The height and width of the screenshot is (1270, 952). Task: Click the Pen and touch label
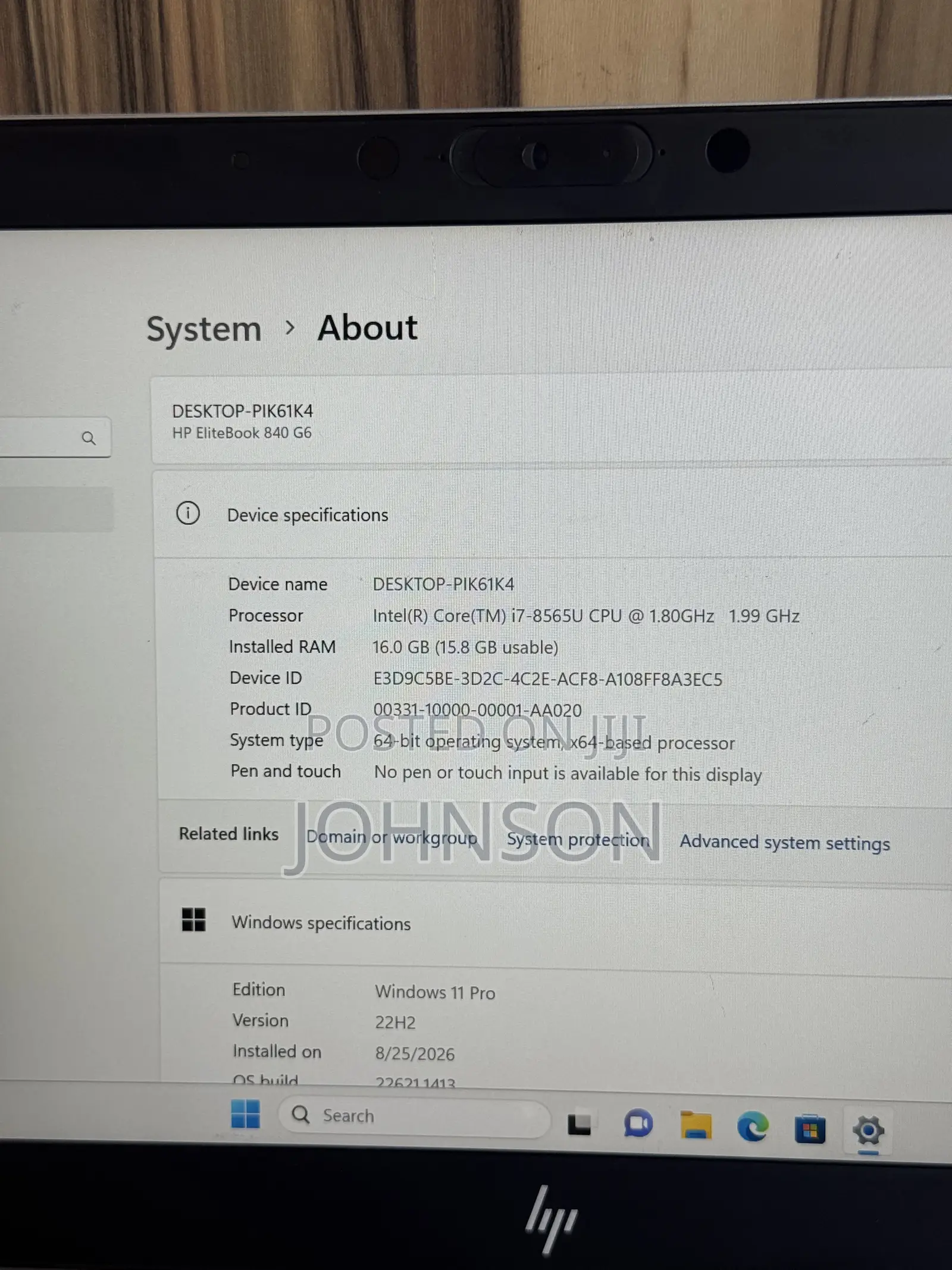tap(286, 771)
